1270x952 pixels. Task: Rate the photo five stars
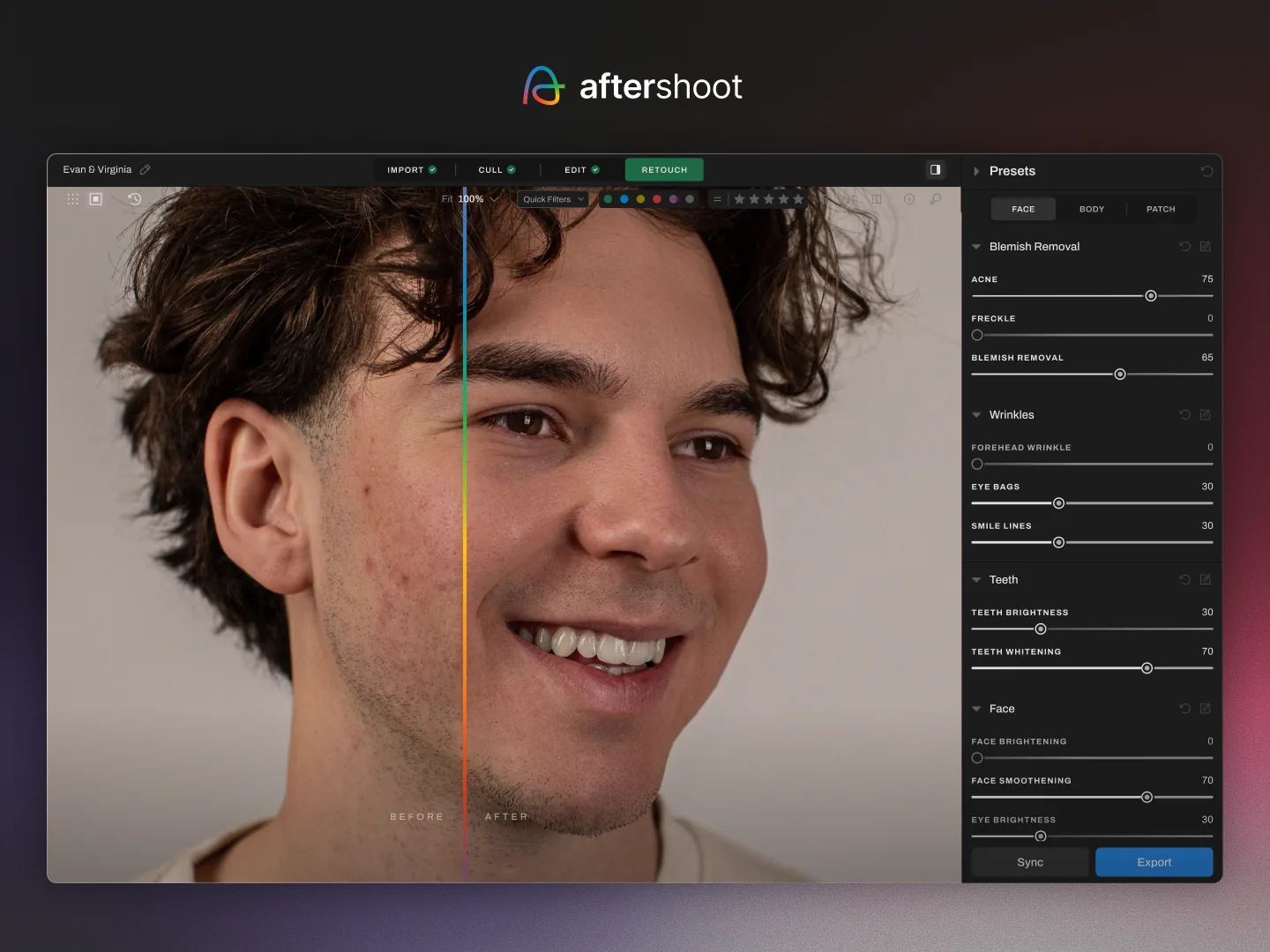pyautogui.click(x=798, y=199)
